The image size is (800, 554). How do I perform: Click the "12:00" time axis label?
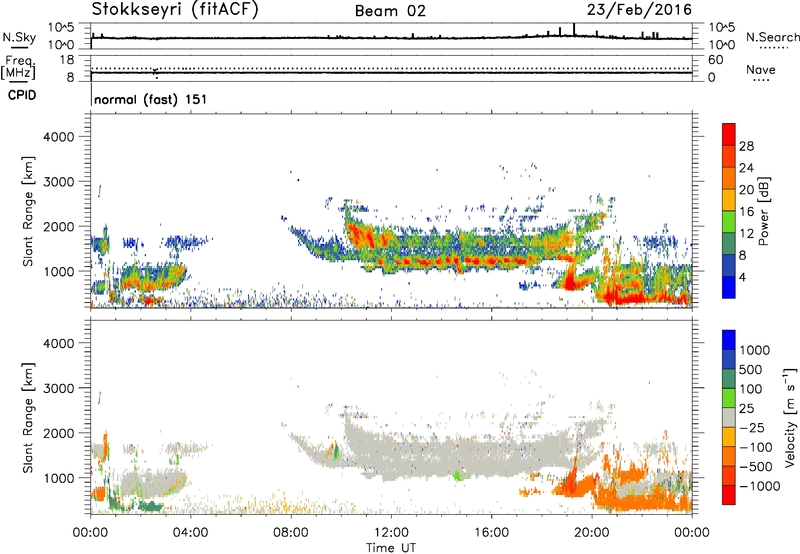(391, 533)
